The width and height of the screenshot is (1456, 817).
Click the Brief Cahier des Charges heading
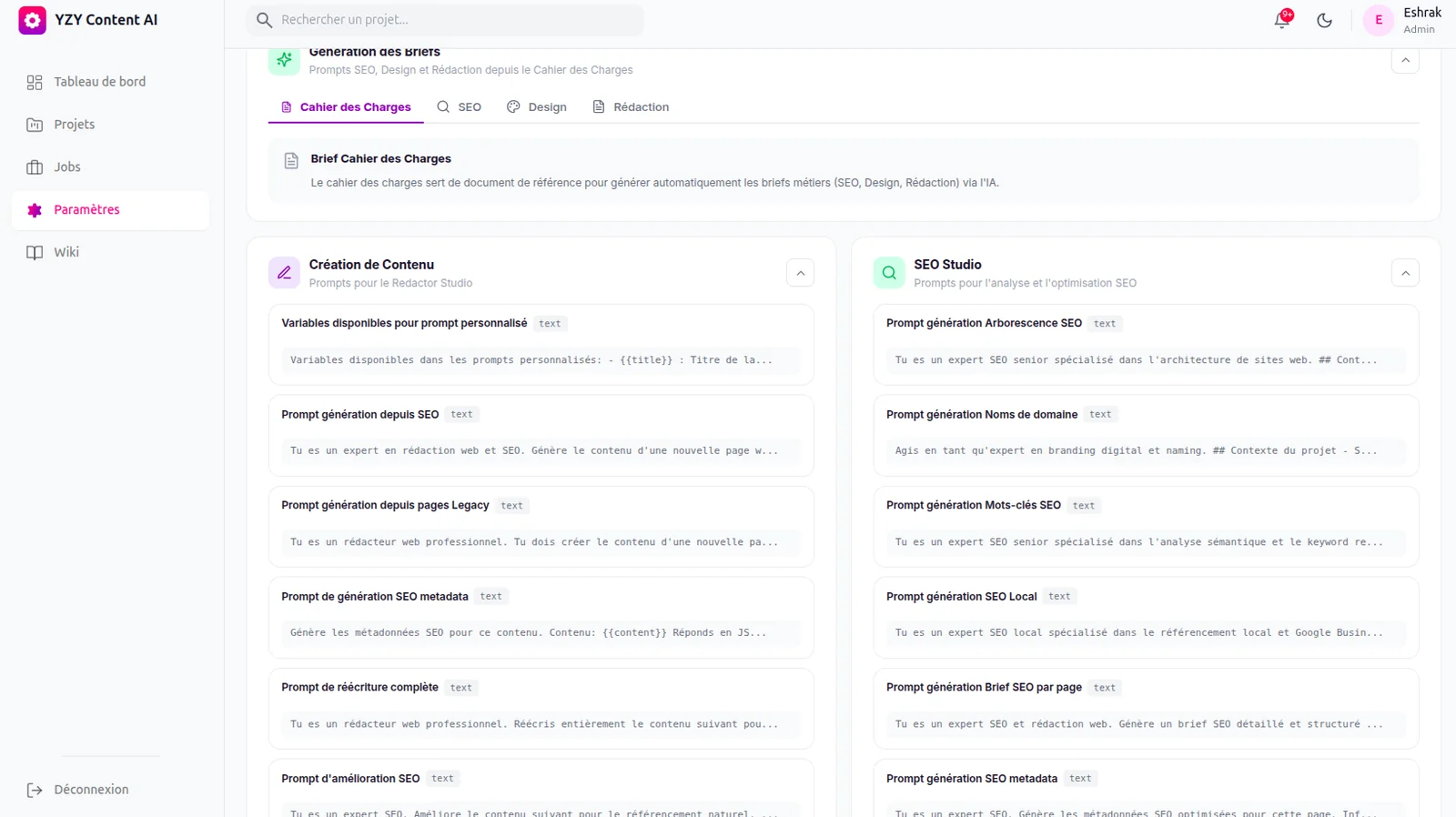[x=381, y=158]
